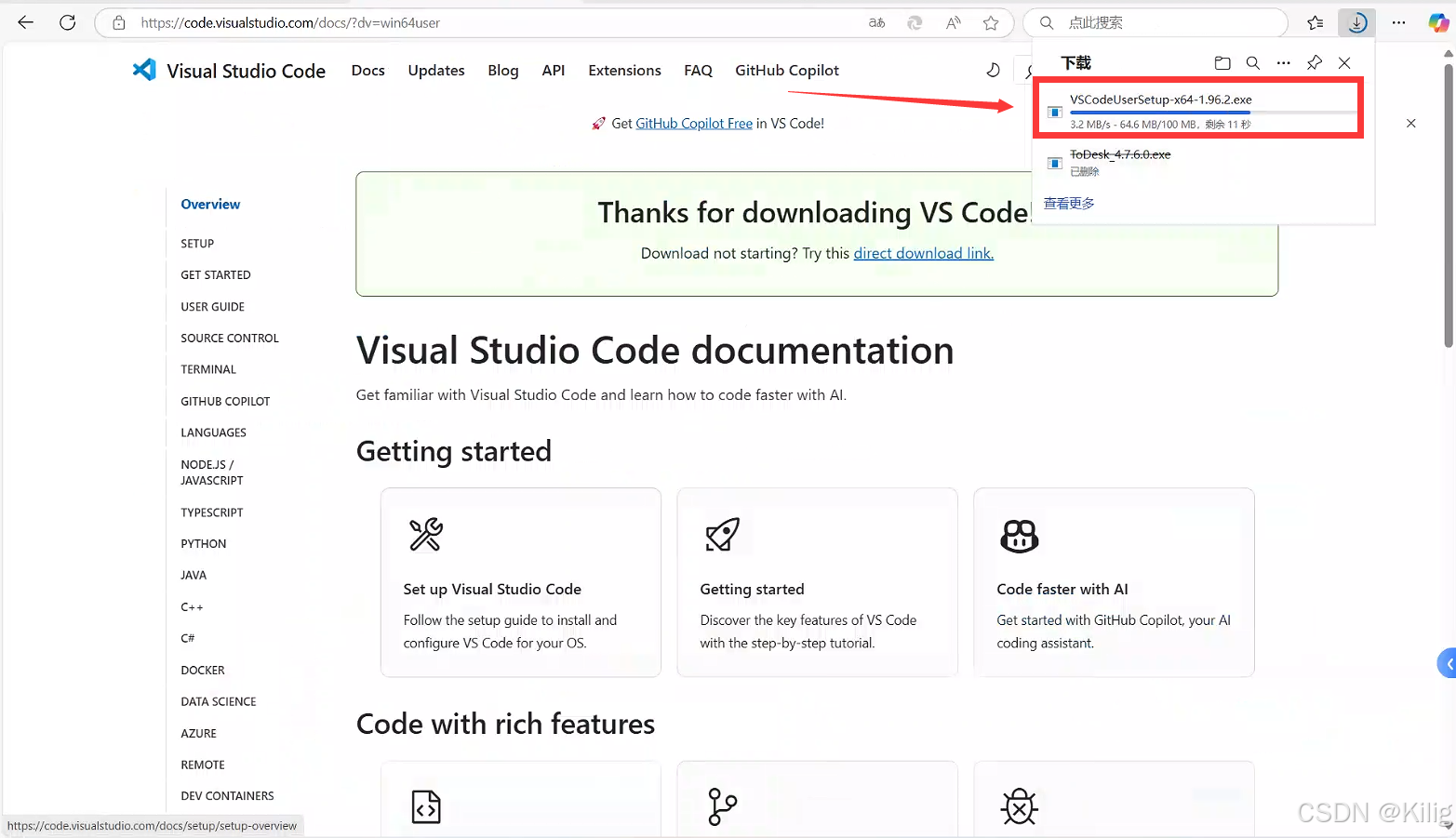Open C++ sidebar section
Image resolution: width=1456 pixels, height=838 pixels.
coord(192,607)
